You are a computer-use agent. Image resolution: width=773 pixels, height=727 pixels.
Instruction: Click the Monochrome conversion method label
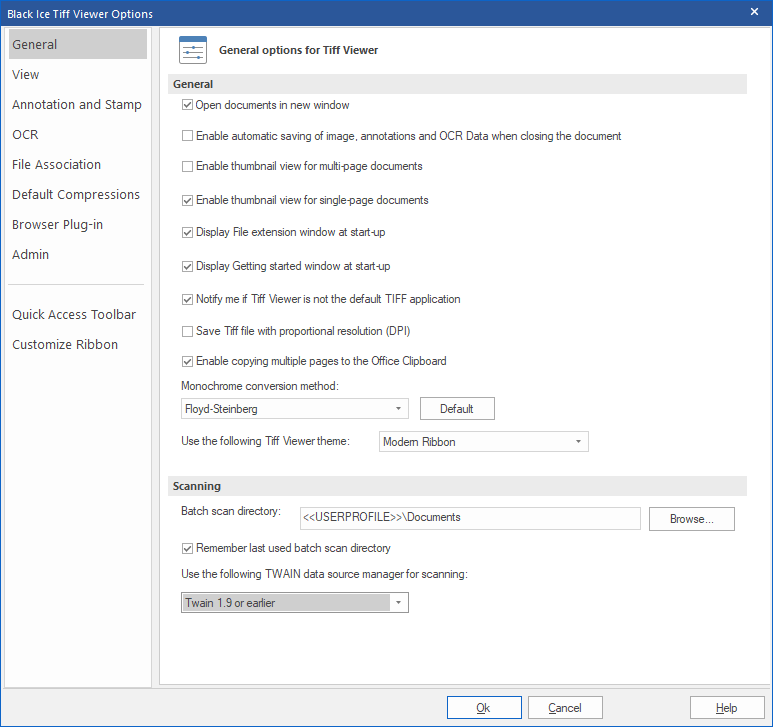coord(260,386)
